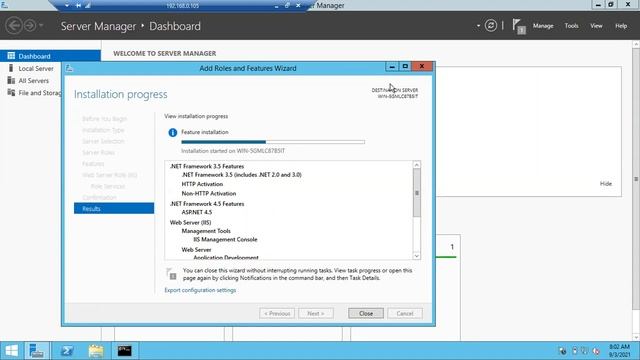
Task: Click the signal strength icon on the connection bar
Action: (x=88, y=6)
